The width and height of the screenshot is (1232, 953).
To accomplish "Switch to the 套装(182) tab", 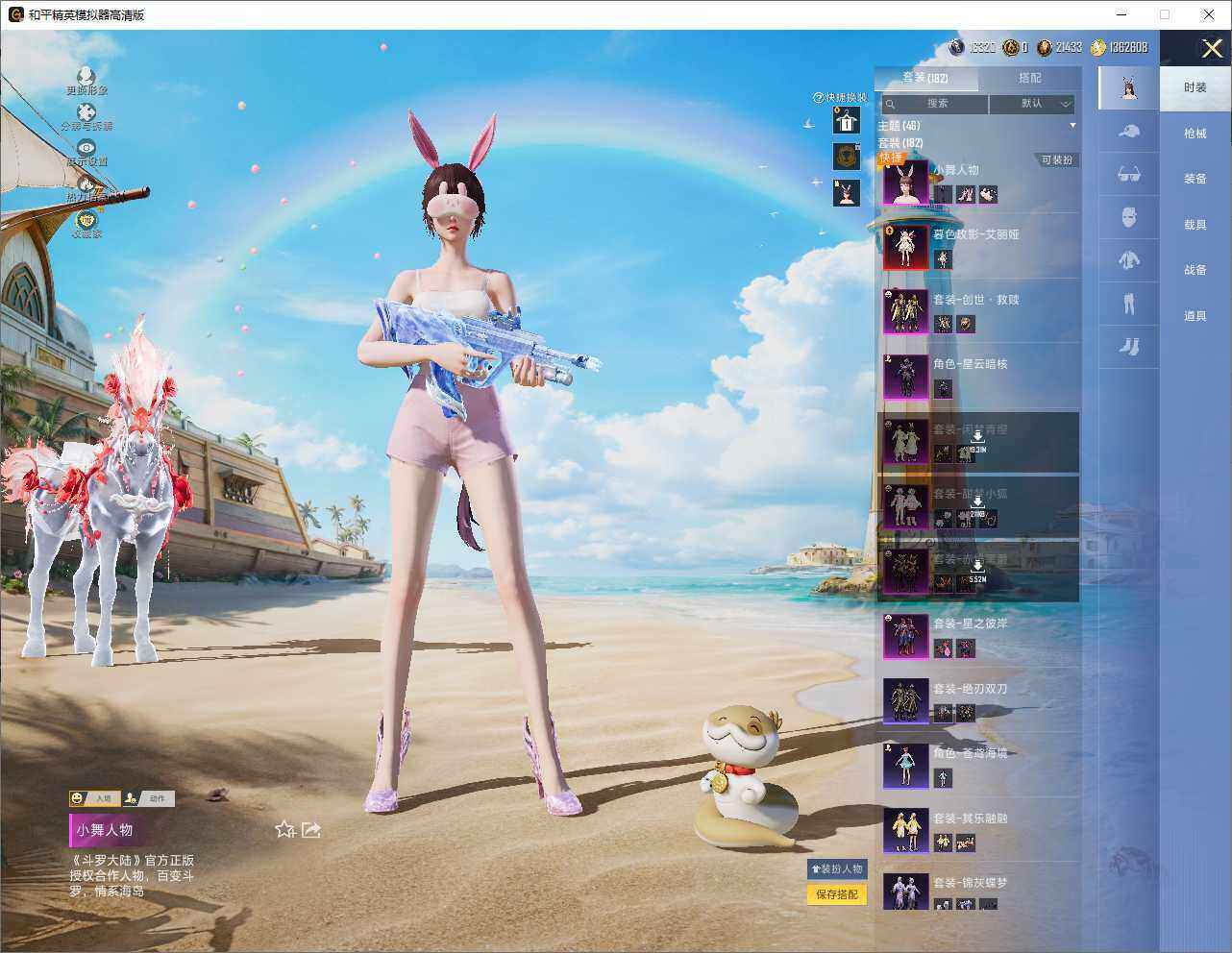I will [924, 78].
